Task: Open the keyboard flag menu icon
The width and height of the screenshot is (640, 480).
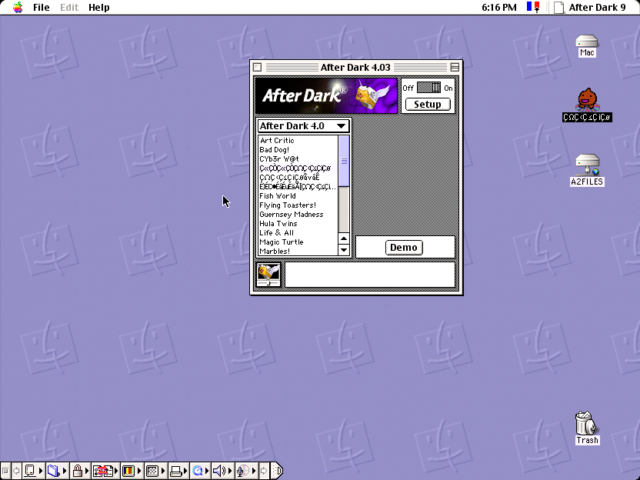Action: [x=533, y=7]
